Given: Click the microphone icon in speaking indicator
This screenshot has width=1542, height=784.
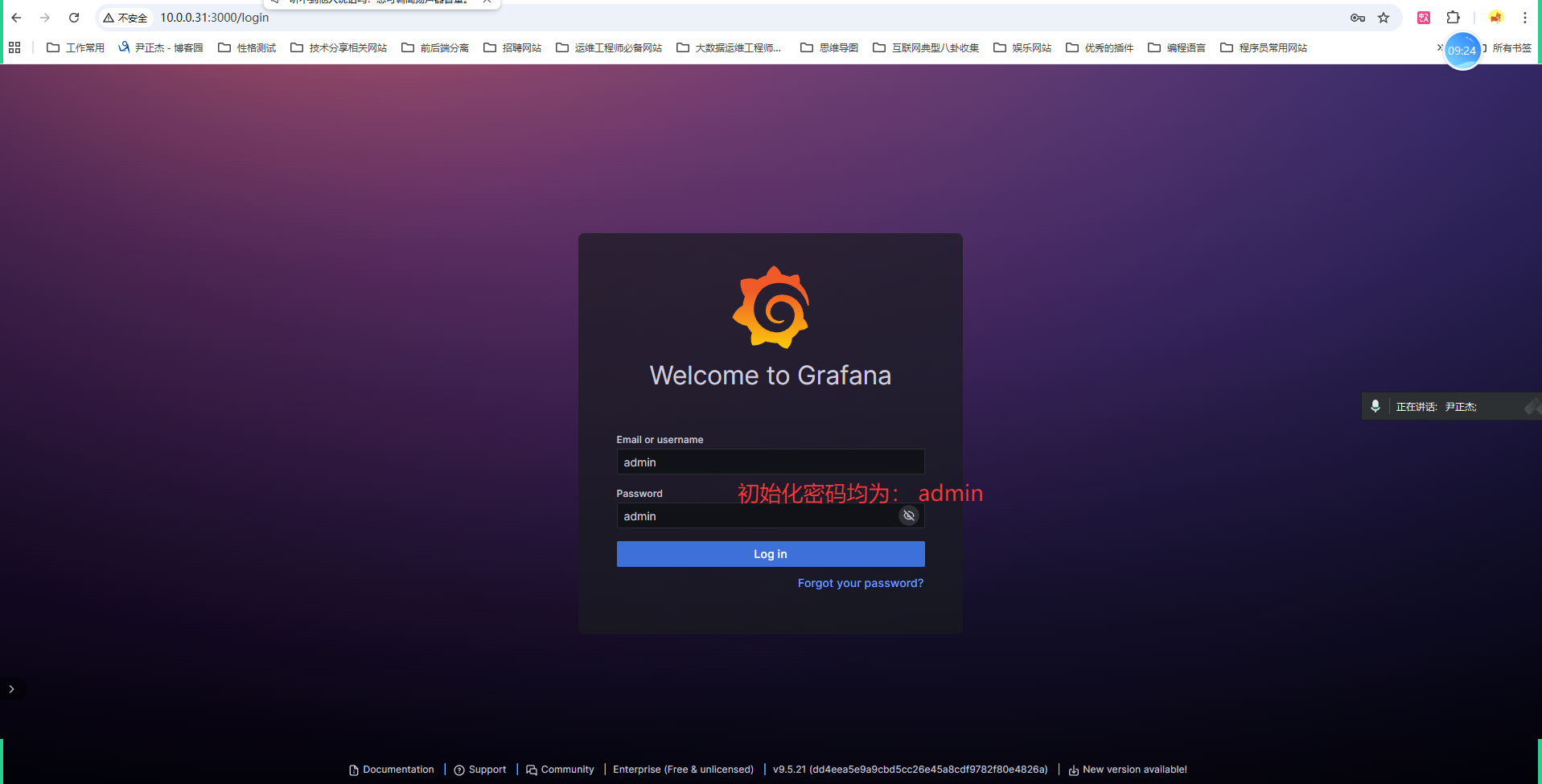Looking at the screenshot, I should pos(1375,406).
